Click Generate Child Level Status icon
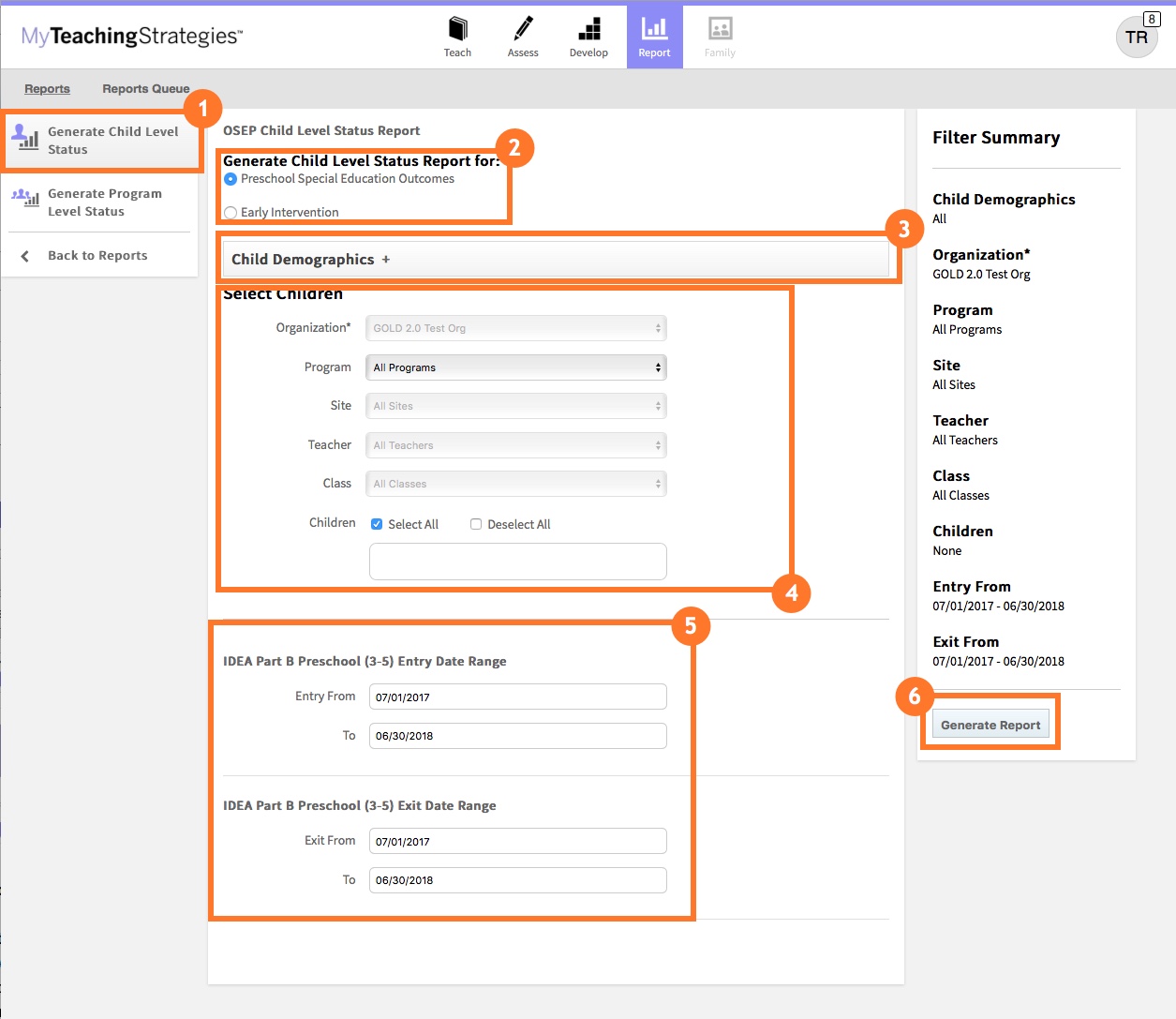 point(25,138)
